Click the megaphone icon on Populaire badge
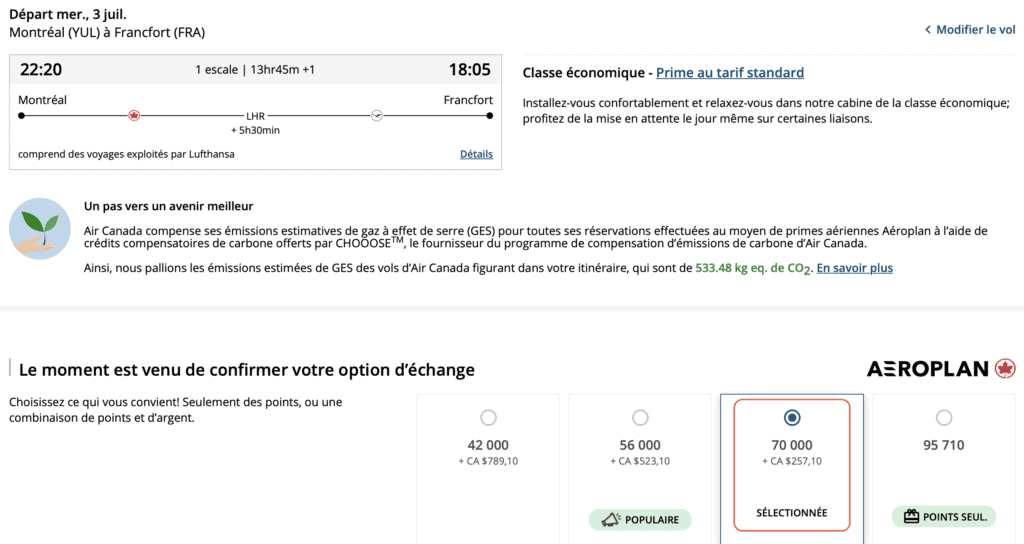The width and height of the screenshot is (1024, 544). click(x=609, y=519)
